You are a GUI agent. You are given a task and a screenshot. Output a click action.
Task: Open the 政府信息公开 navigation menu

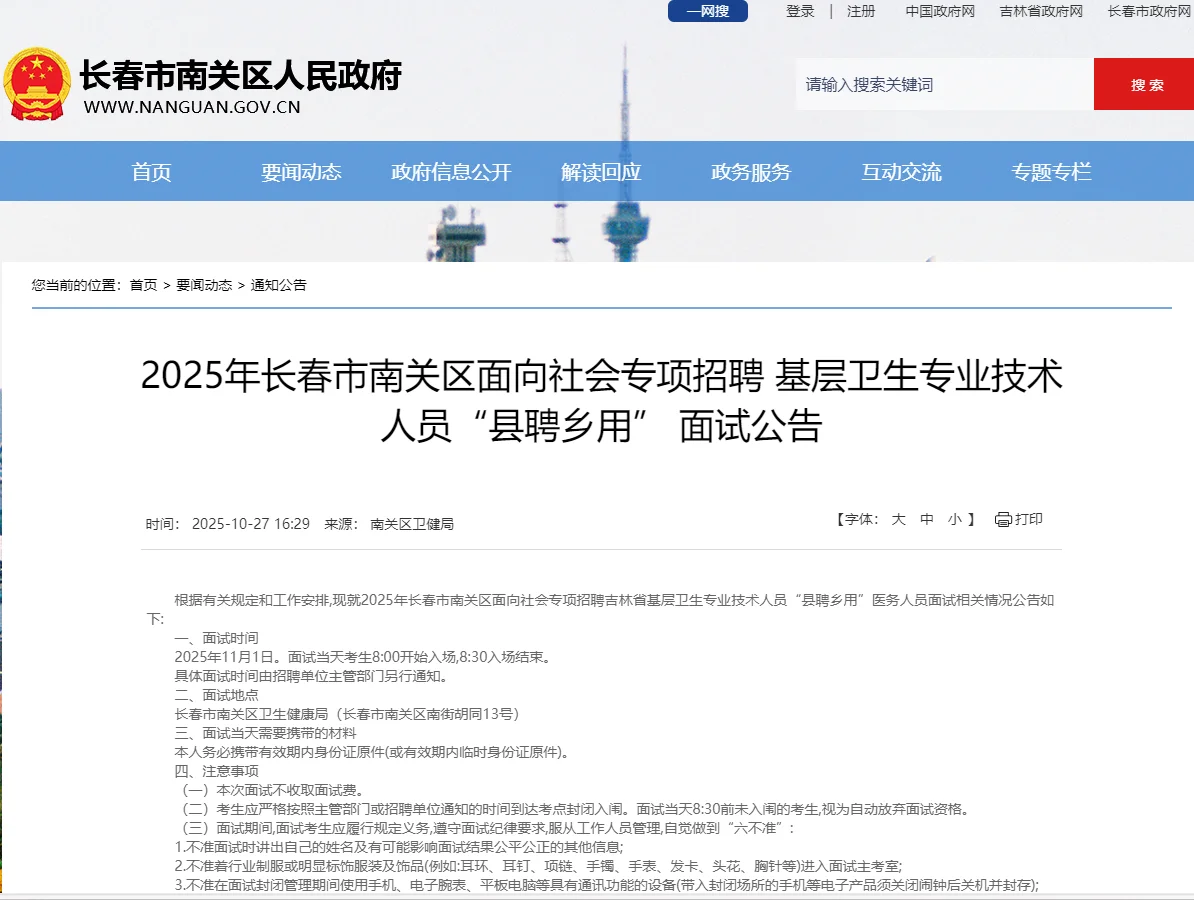tap(450, 171)
